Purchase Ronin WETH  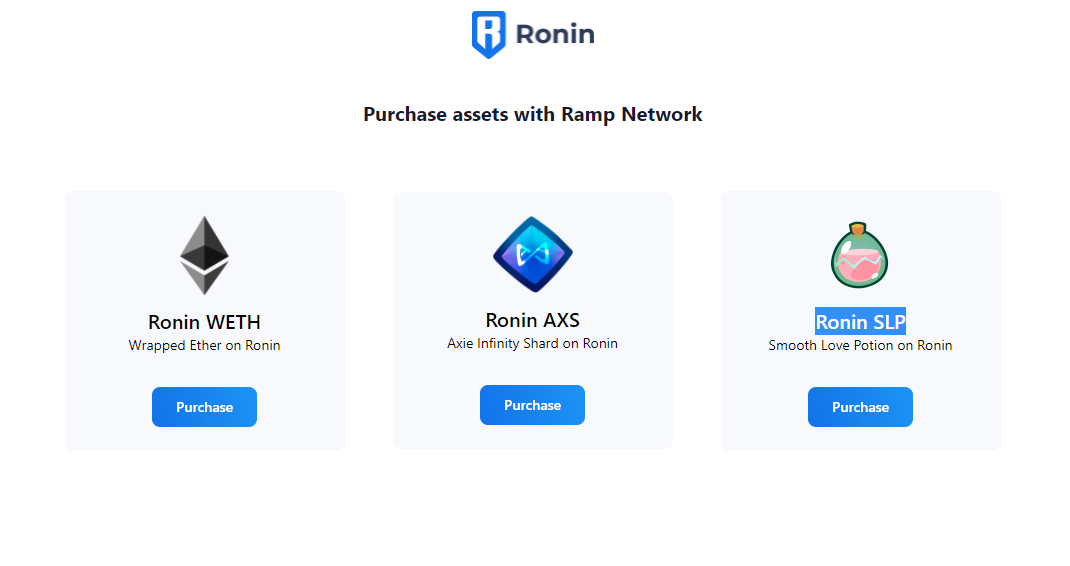[204, 407]
